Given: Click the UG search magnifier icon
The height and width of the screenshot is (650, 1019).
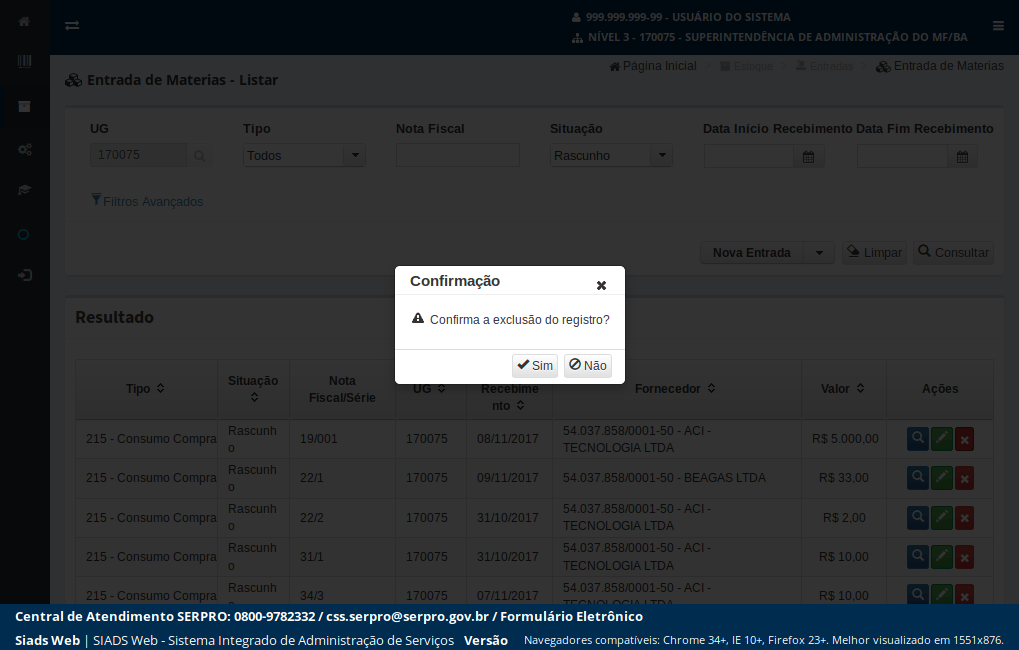Looking at the screenshot, I should [200, 156].
